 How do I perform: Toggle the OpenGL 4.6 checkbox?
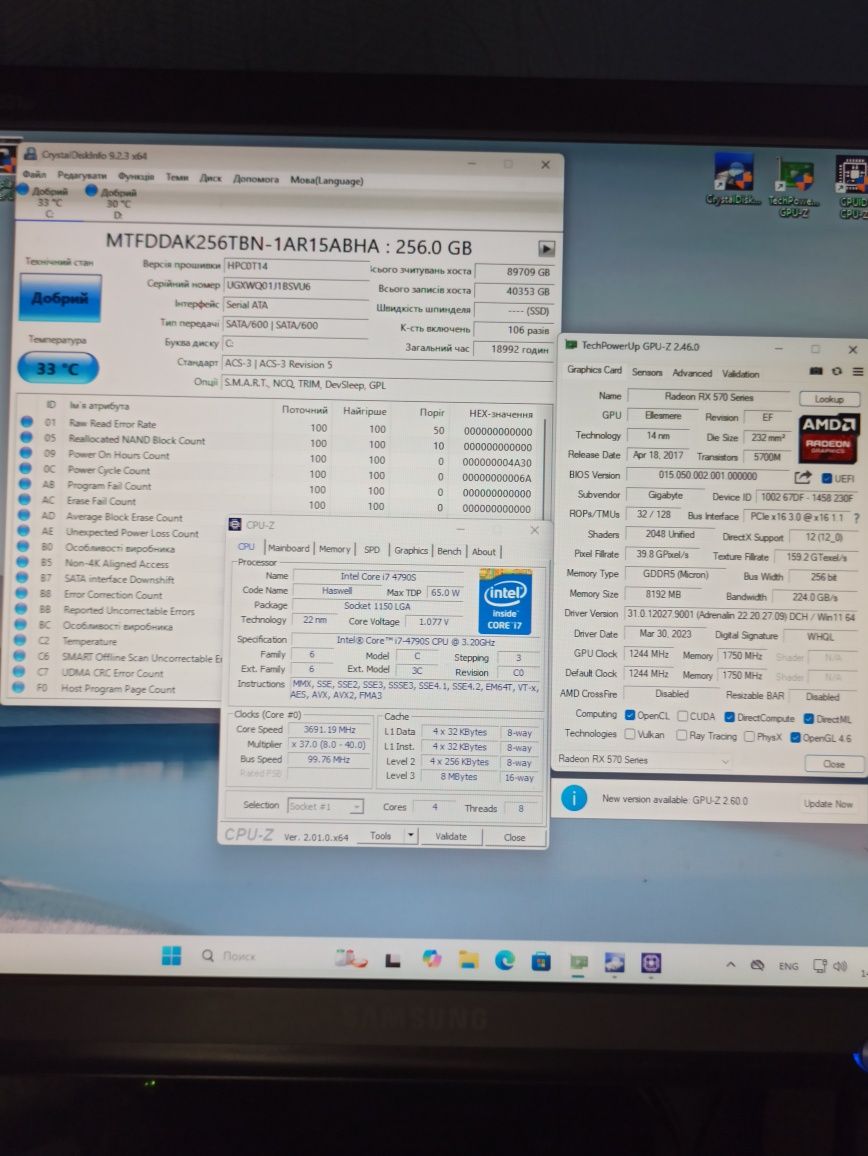tap(795, 737)
